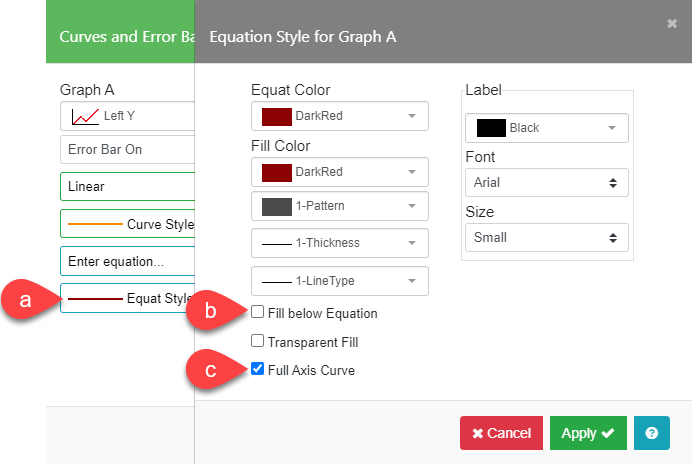
Task: Click the 1-Thickness line preview icon
Action: tap(276, 243)
